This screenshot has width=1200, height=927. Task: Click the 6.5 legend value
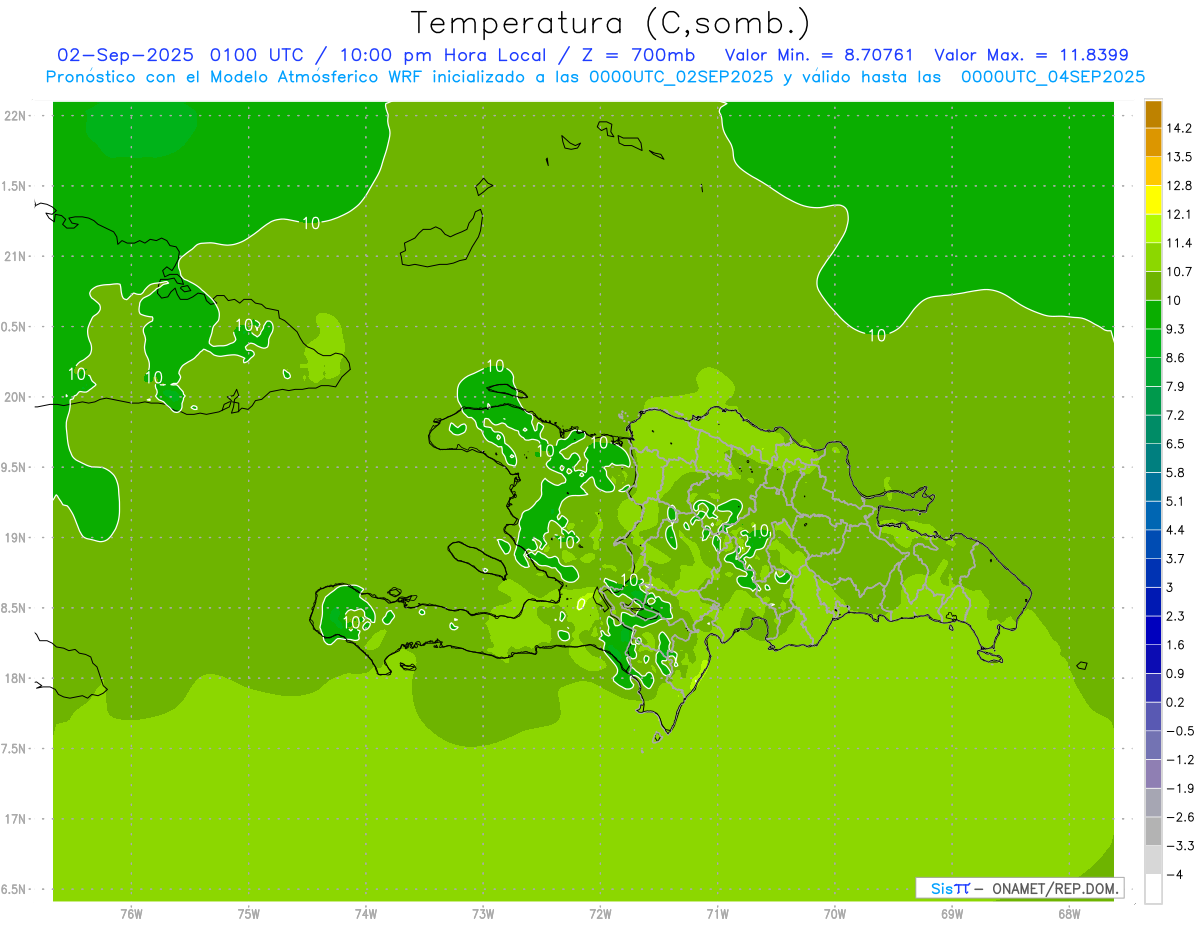click(x=1175, y=443)
